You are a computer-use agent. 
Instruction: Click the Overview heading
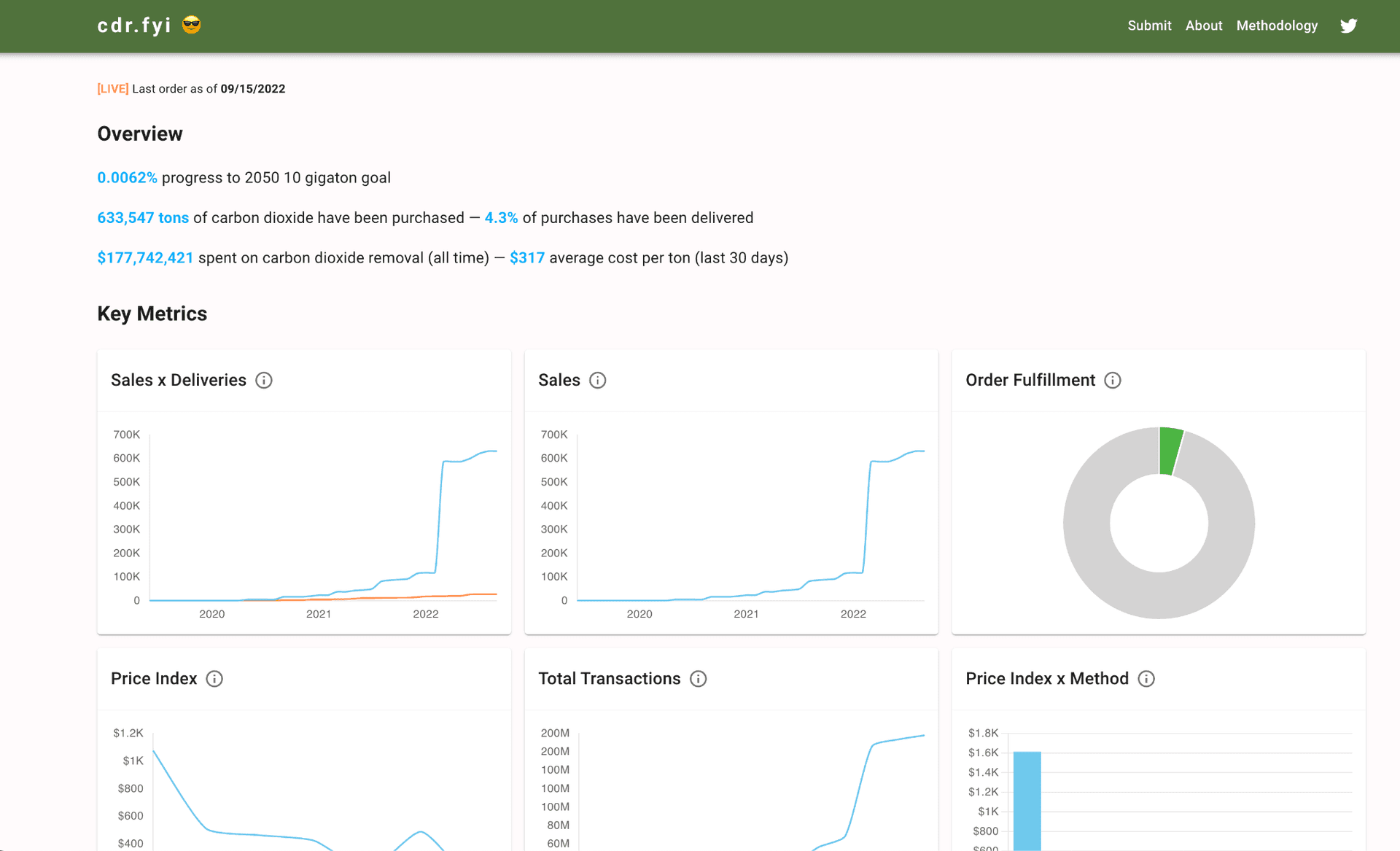pyautogui.click(x=140, y=134)
